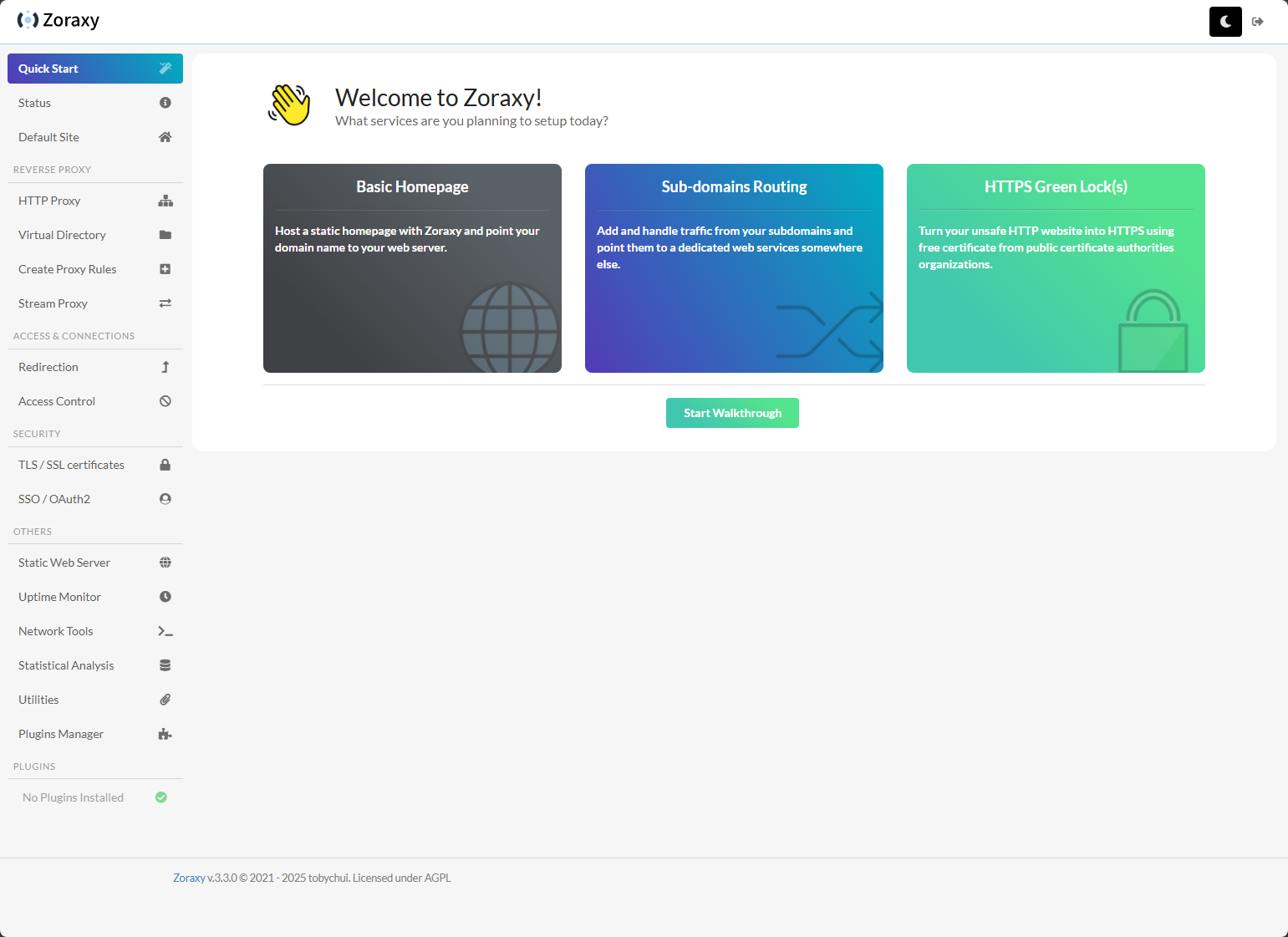Open the Plugins Manager page
This screenshot has height=937, width=1288.
click(x=95, y=734)
